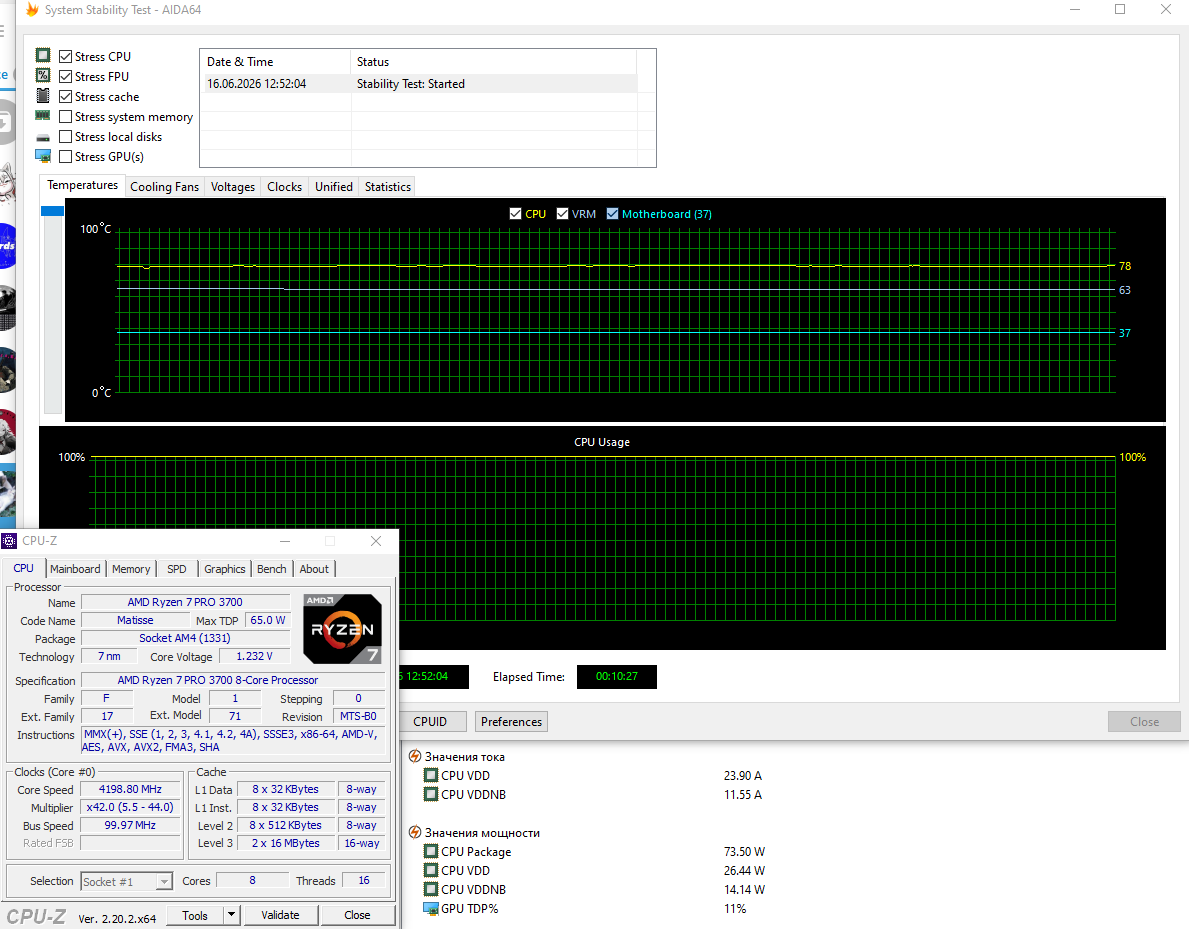The height and width of the screenshot is (929, 1189).
Task: Click the Tools button in CPU-Z
Action: pos(195,915)
